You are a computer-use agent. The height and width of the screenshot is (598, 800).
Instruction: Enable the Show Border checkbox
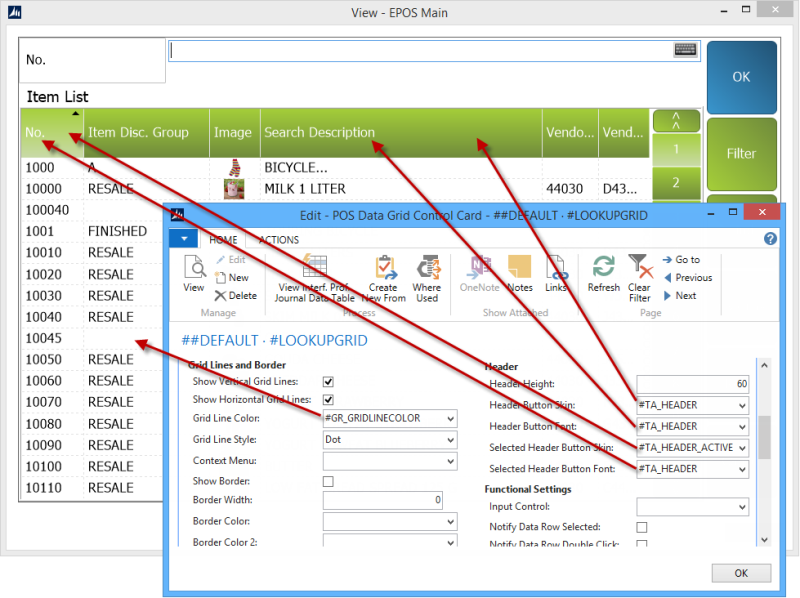tap(328, 481)
